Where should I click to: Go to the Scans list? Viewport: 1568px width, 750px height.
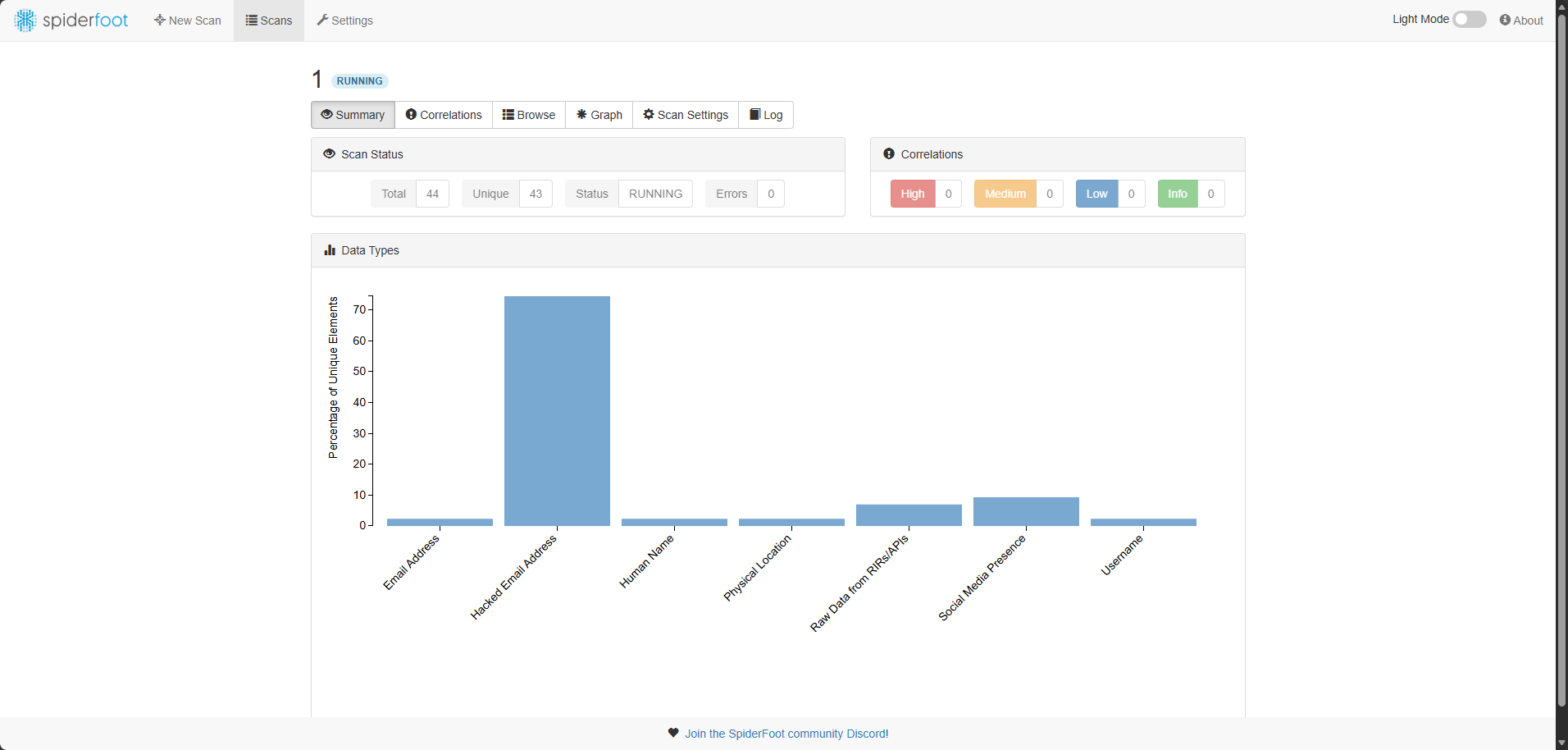(x=269, y=21)
